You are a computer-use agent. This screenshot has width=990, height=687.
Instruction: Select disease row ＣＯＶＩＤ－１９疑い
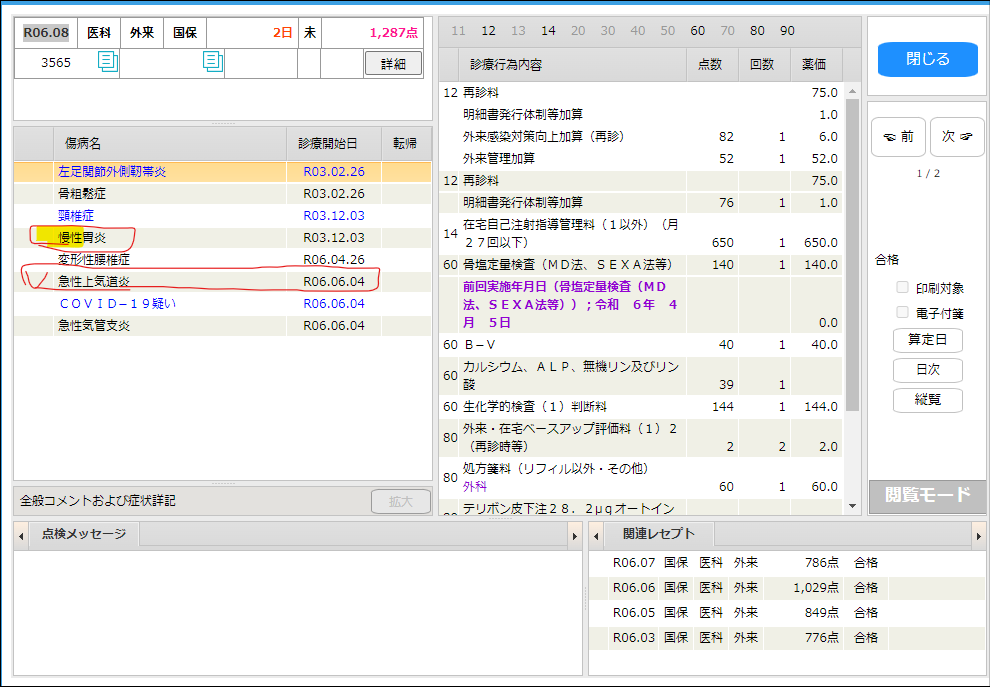point(223,304)
